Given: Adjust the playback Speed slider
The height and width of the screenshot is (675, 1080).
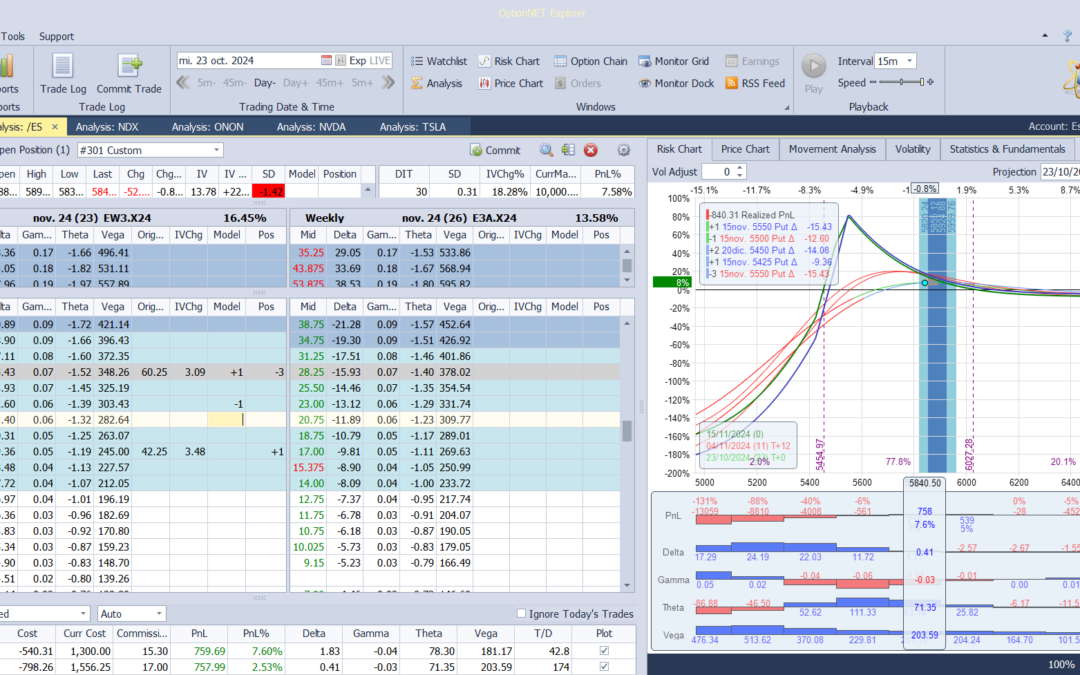Looking at the screenshot, I should pyautogui.click(x=902, y=83).
